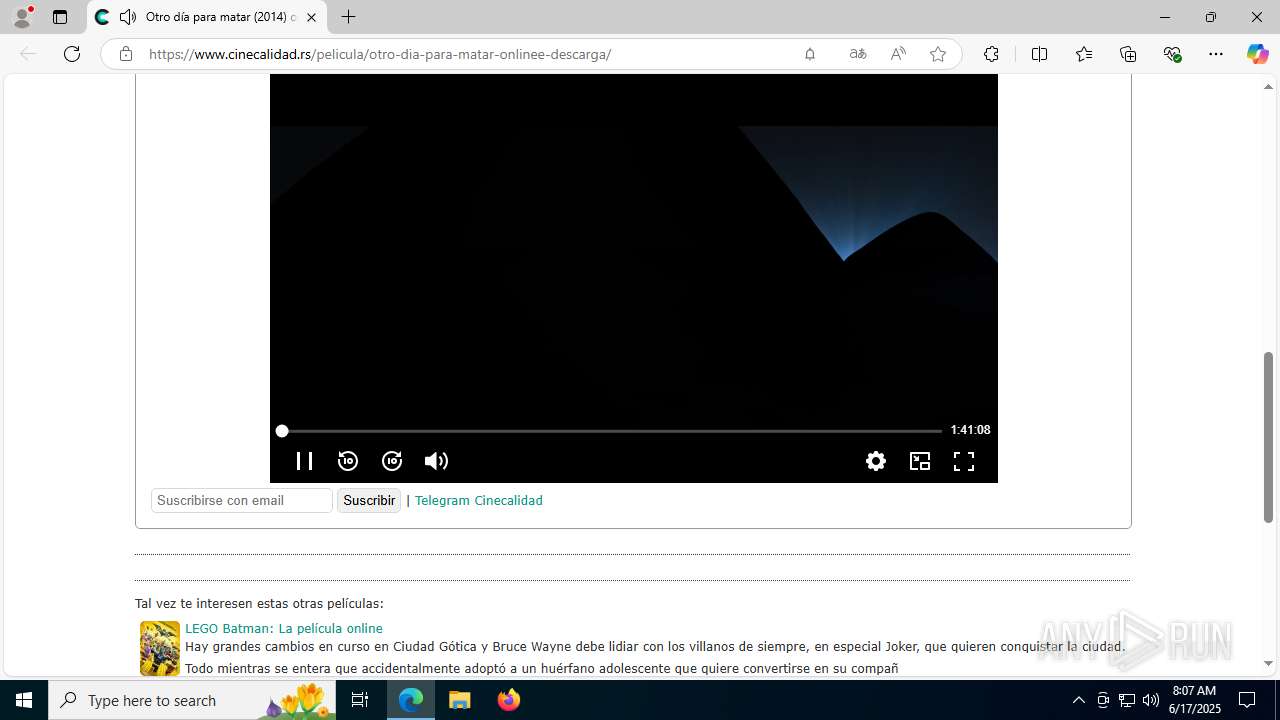Rewind video 10 seconds
Screen dimensions: 1280x720
pyautogui.click(x=348, y=461)
